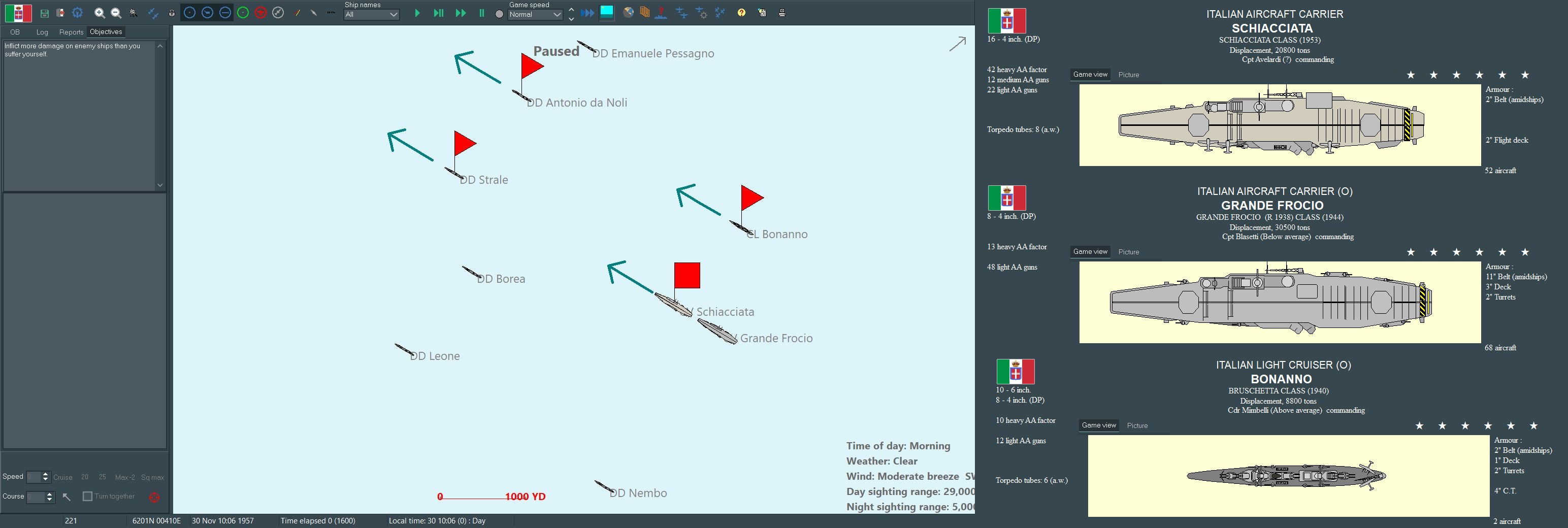The width and height of the screenshot is (1568, 528).
Task: Click the gray ship silhouette icon
Action: (313, 13)
